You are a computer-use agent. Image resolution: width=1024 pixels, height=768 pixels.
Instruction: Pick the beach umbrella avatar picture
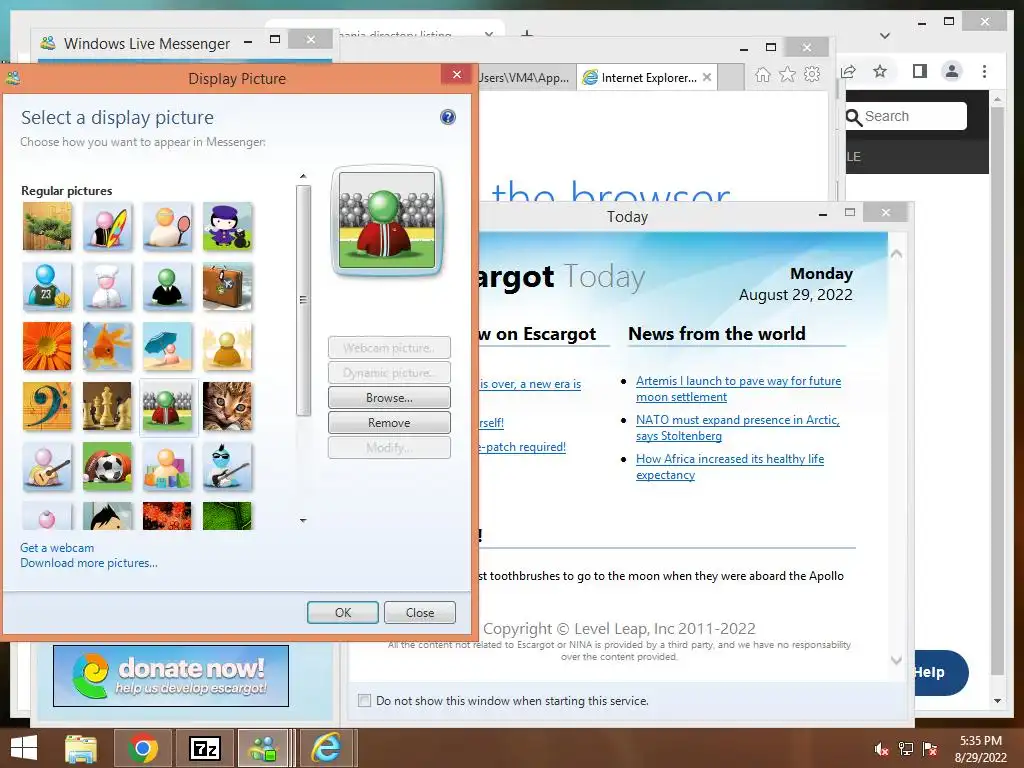(x=167, y=347)
